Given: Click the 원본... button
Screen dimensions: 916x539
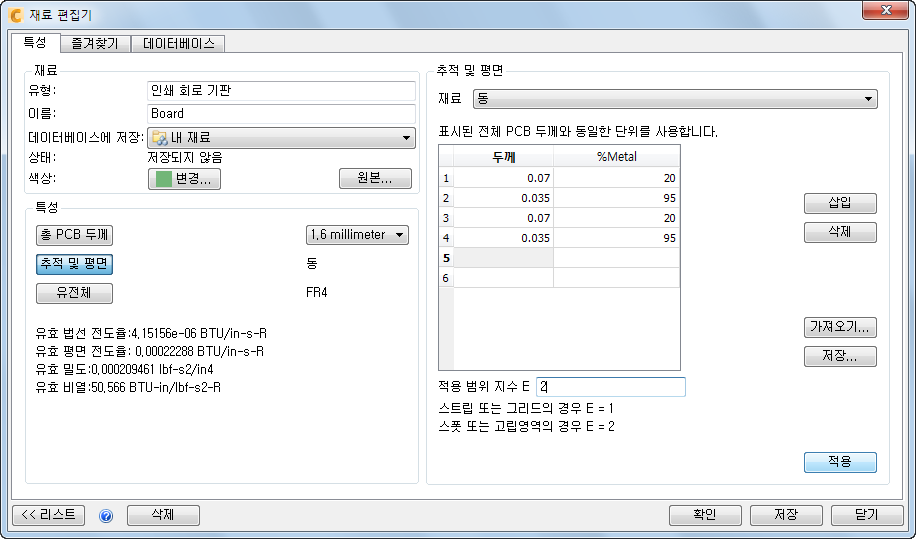Looking at the screenshot, I should (x=375, y=179).
